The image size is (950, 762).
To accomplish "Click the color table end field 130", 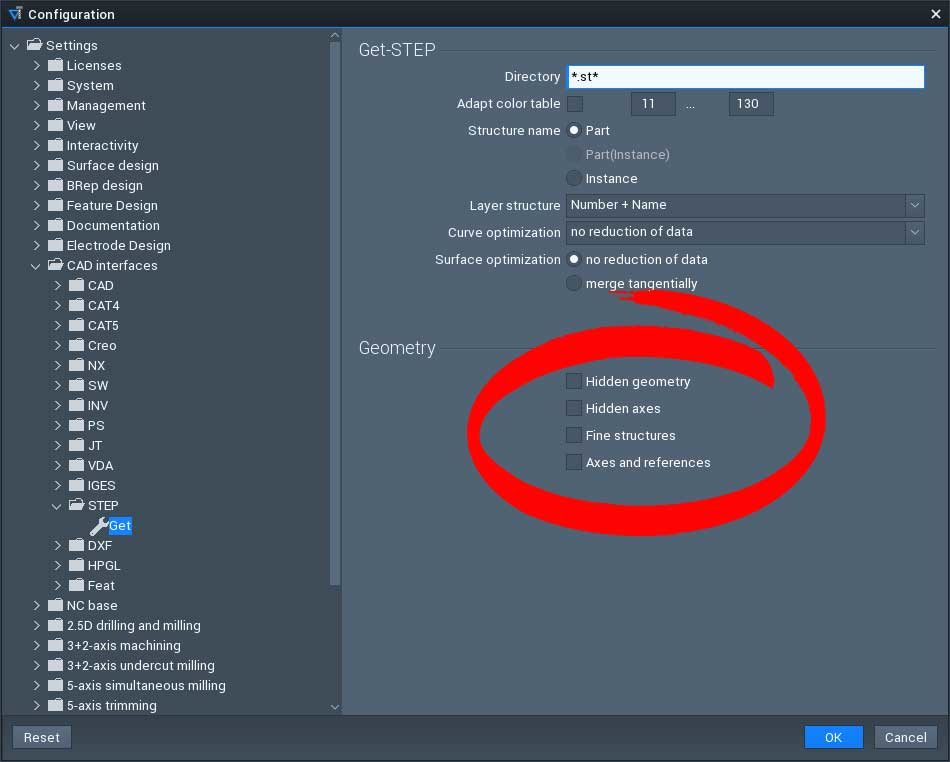I will 751,104.
